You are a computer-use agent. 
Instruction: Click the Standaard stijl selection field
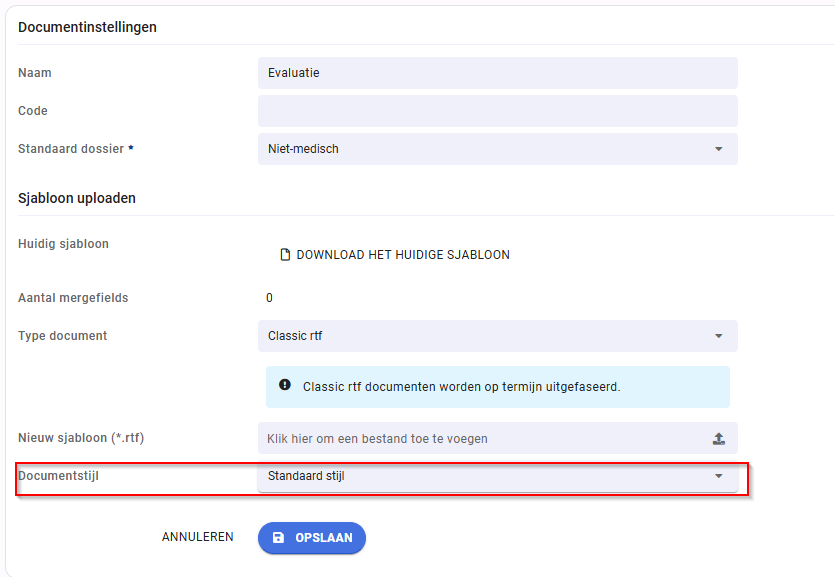pos(498,476)
